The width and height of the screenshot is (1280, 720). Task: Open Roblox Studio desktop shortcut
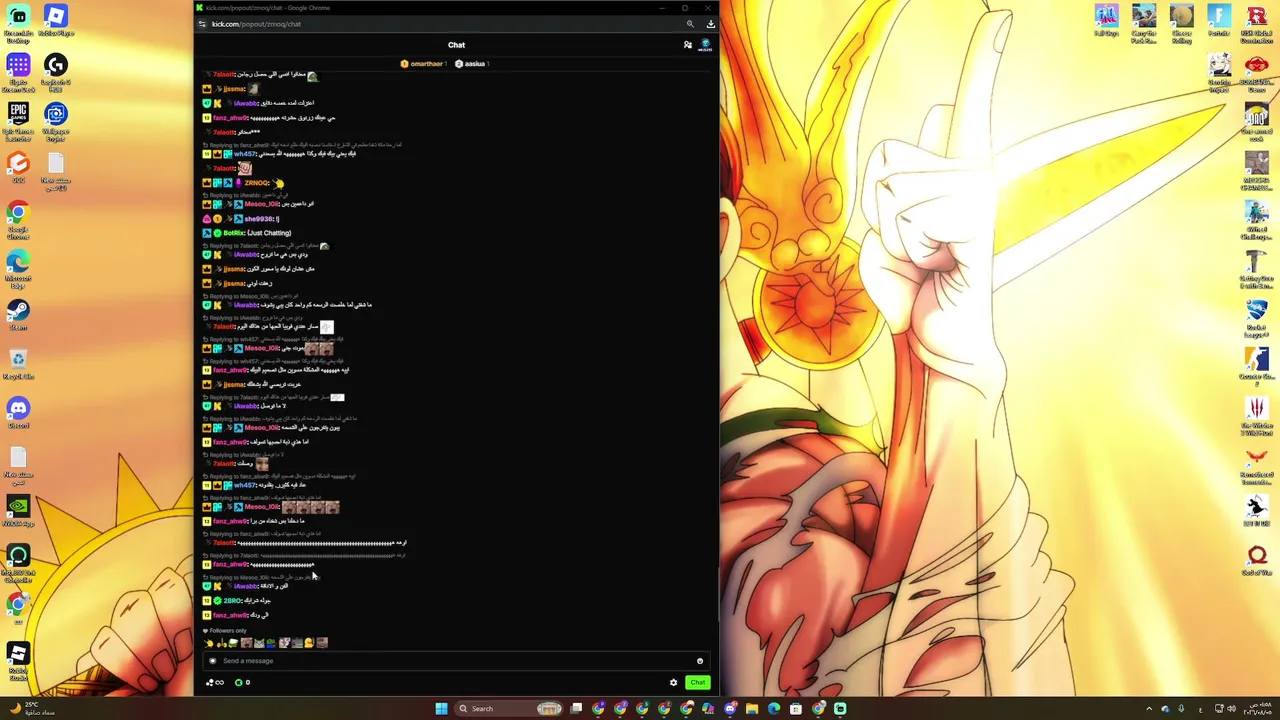pyautogui.click(x=18, y=661)
